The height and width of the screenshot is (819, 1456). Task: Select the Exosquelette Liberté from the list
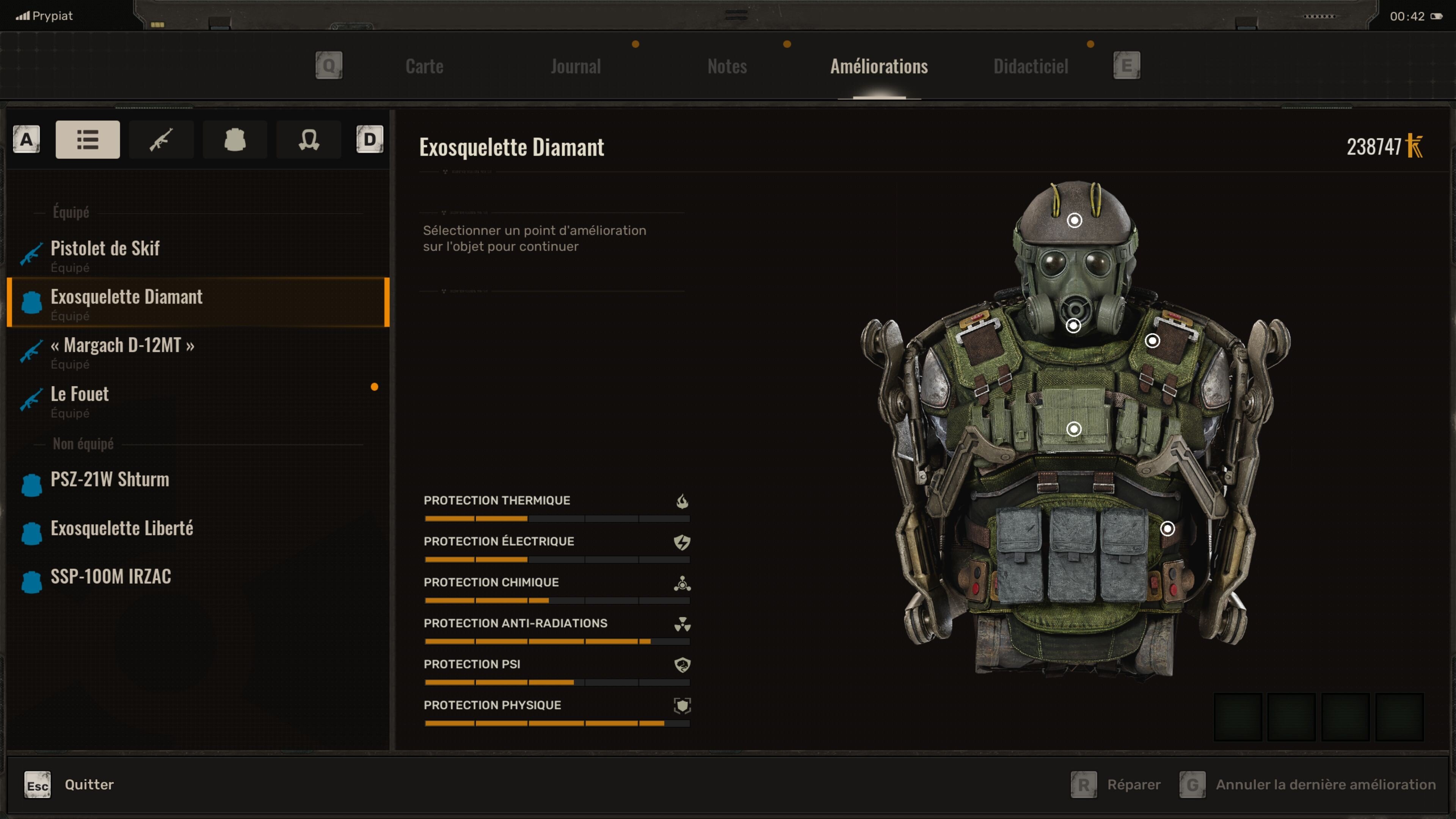click(x=122, y=528)
